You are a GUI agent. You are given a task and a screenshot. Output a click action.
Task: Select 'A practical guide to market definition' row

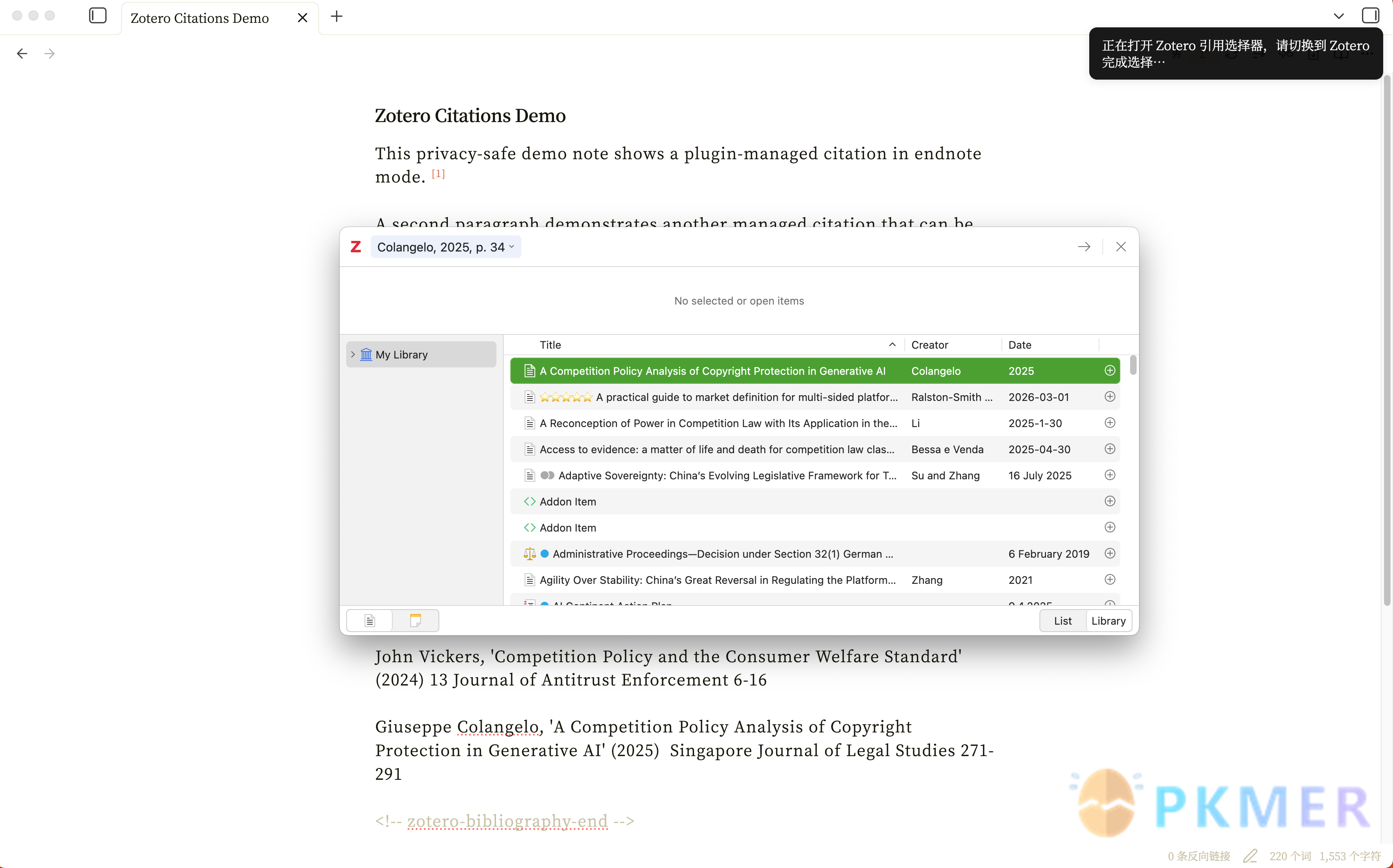[815, 397]
